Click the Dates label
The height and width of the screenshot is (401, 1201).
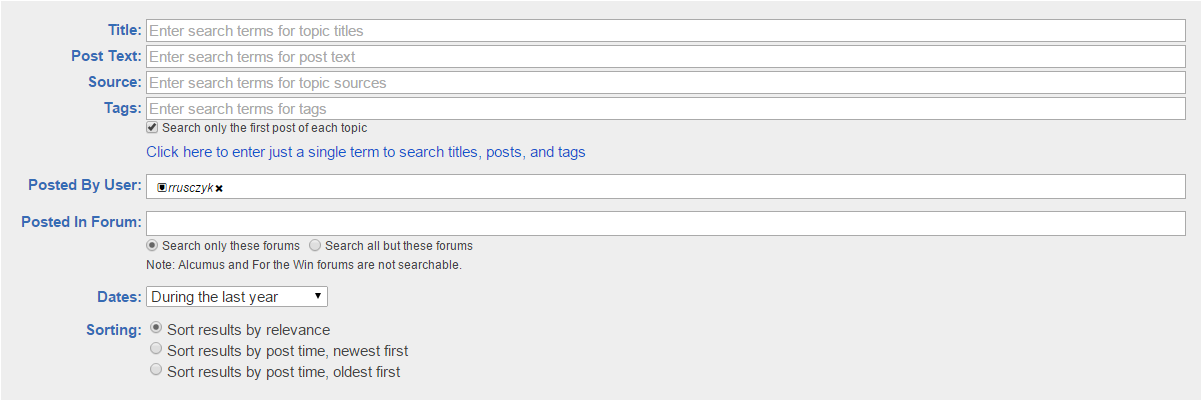(119, 297)
